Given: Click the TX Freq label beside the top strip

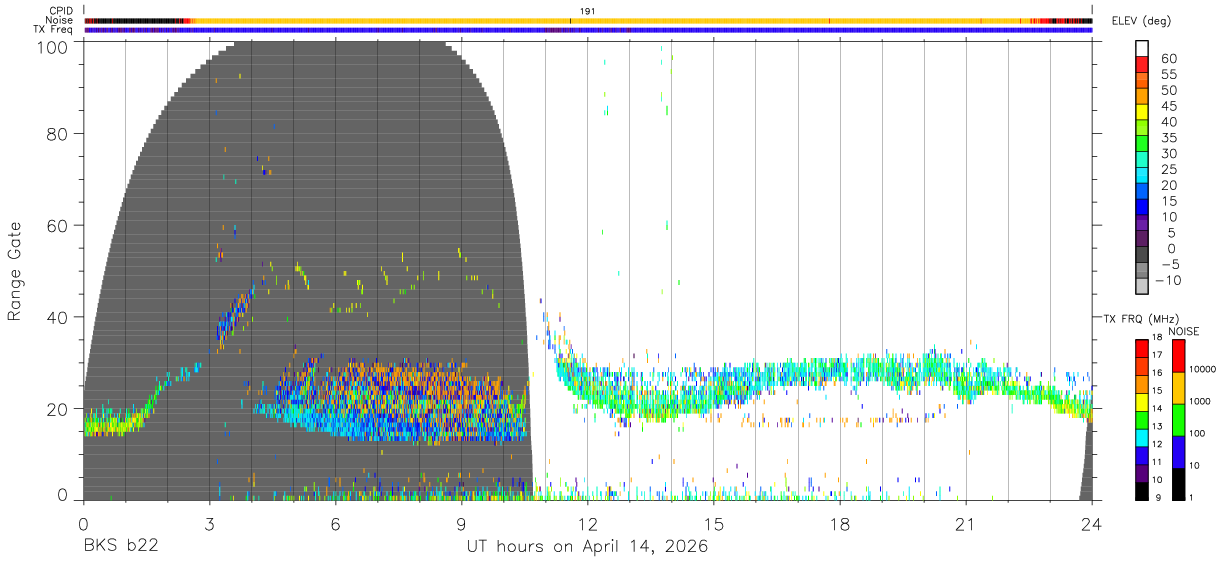Looking at the screenshot, I should 53,30.
